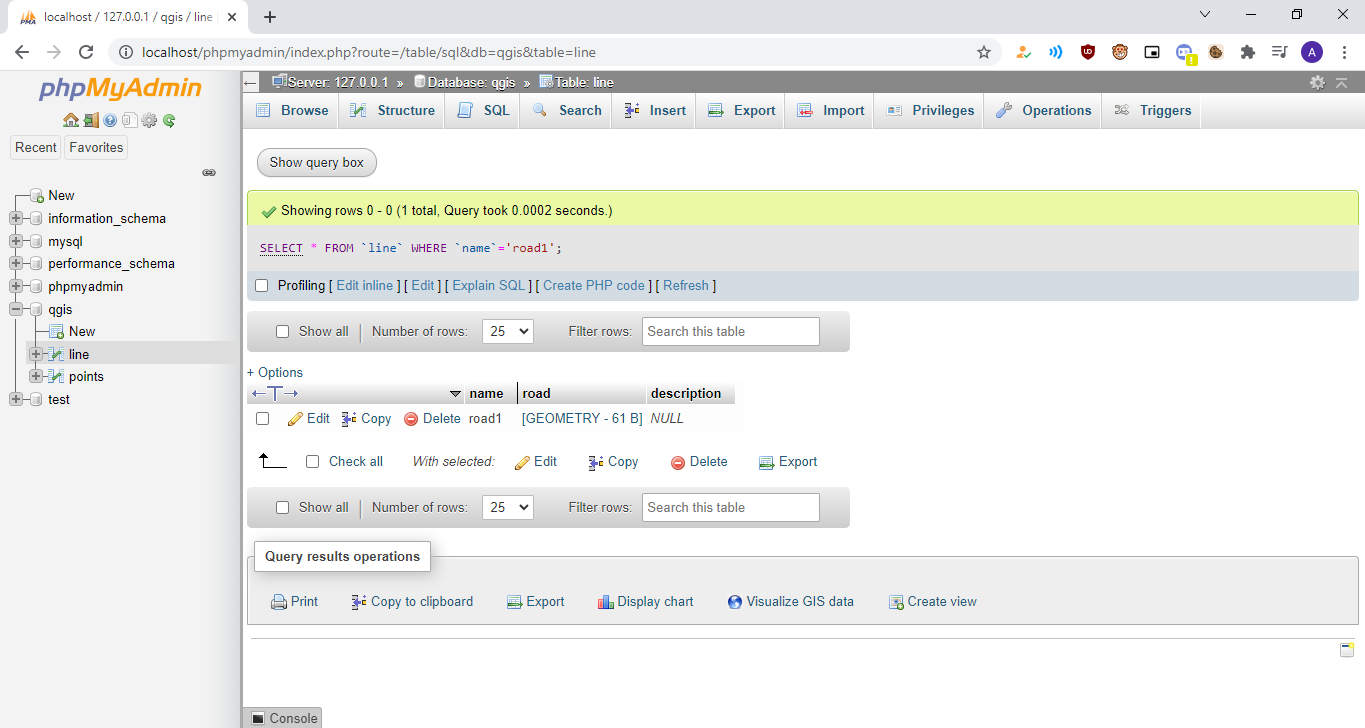
Task: Expand the Options section
Action: pos(275,371)
